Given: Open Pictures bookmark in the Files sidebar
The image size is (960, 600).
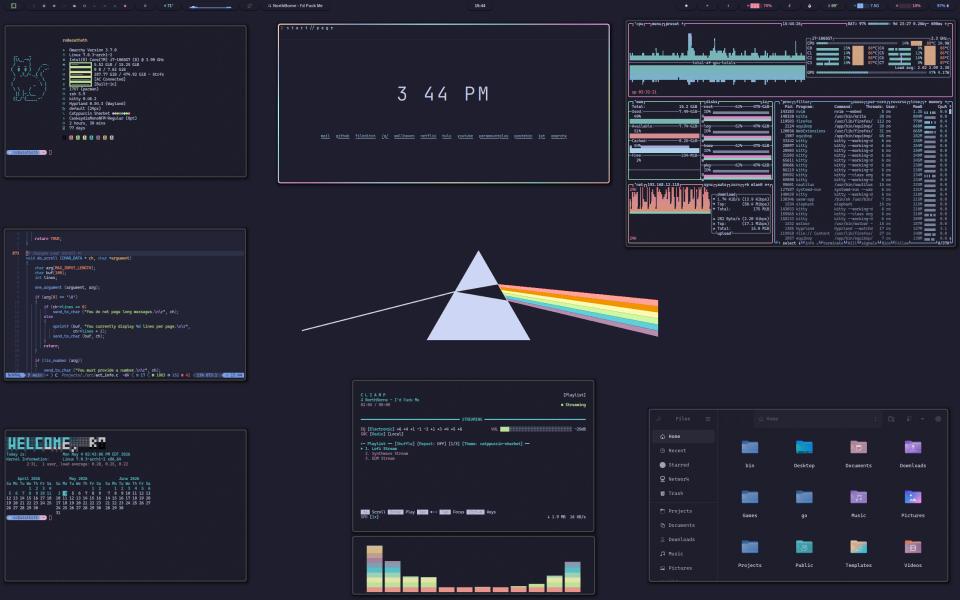Looking at the screenshot, I should (x=683, y=568).
